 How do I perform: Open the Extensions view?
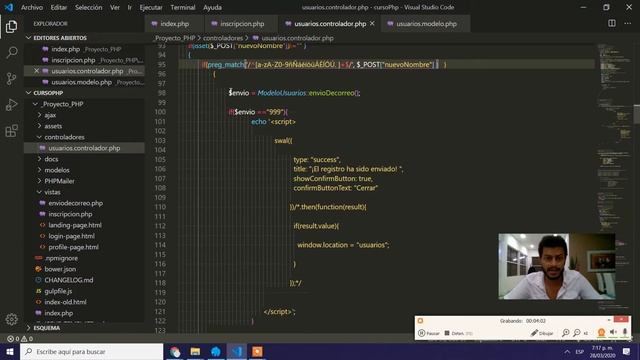coord(11,131)
